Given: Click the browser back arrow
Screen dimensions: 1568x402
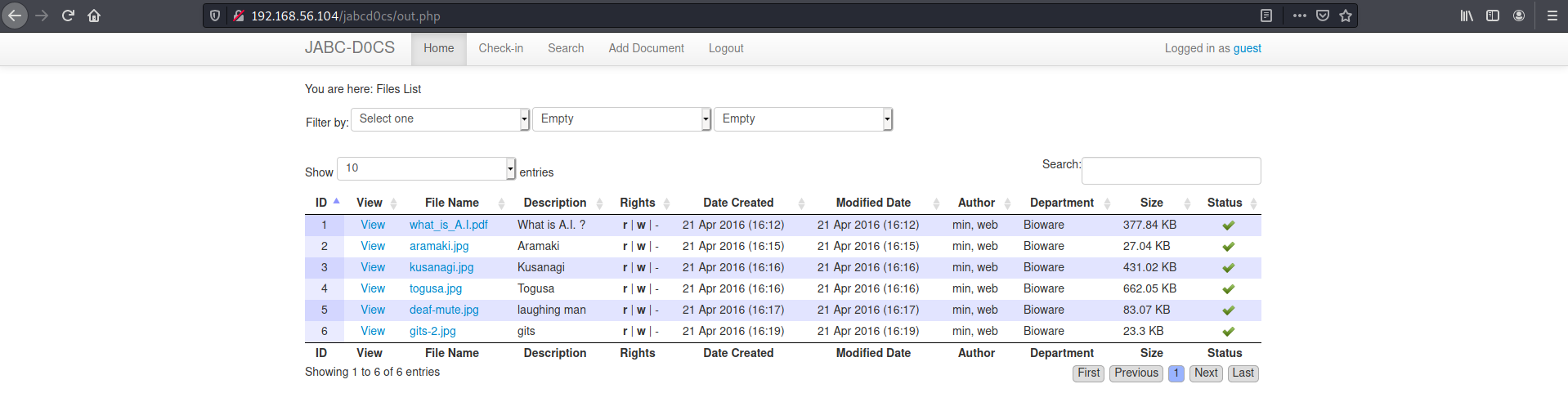Looking at the screenshot, I should [x=16, y=16].
